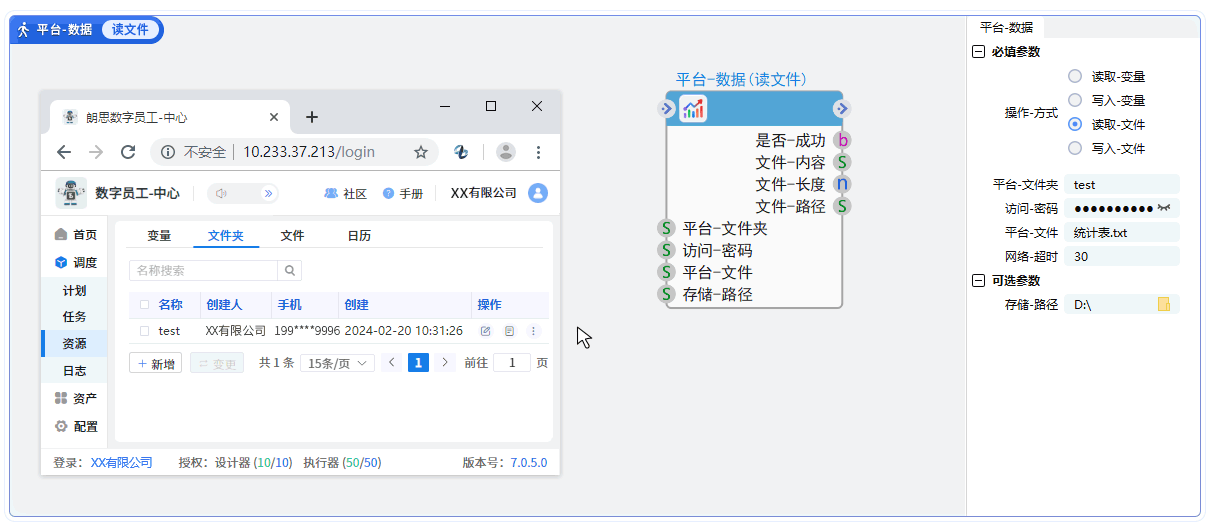Image resolution: width=1216 pixels, height=524 pixels.
Task: Click the 是否-成功 output port
Action: pos(843,141)
